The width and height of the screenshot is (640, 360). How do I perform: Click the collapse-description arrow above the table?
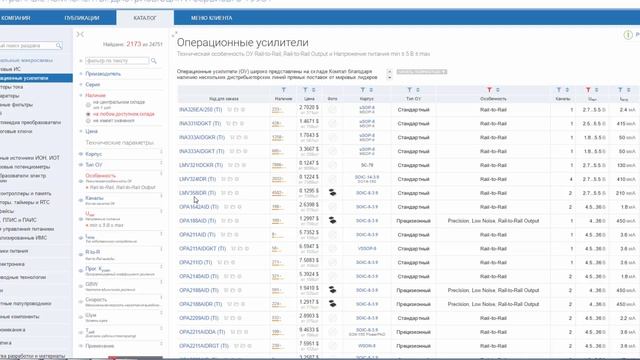(x=389, y=71)
